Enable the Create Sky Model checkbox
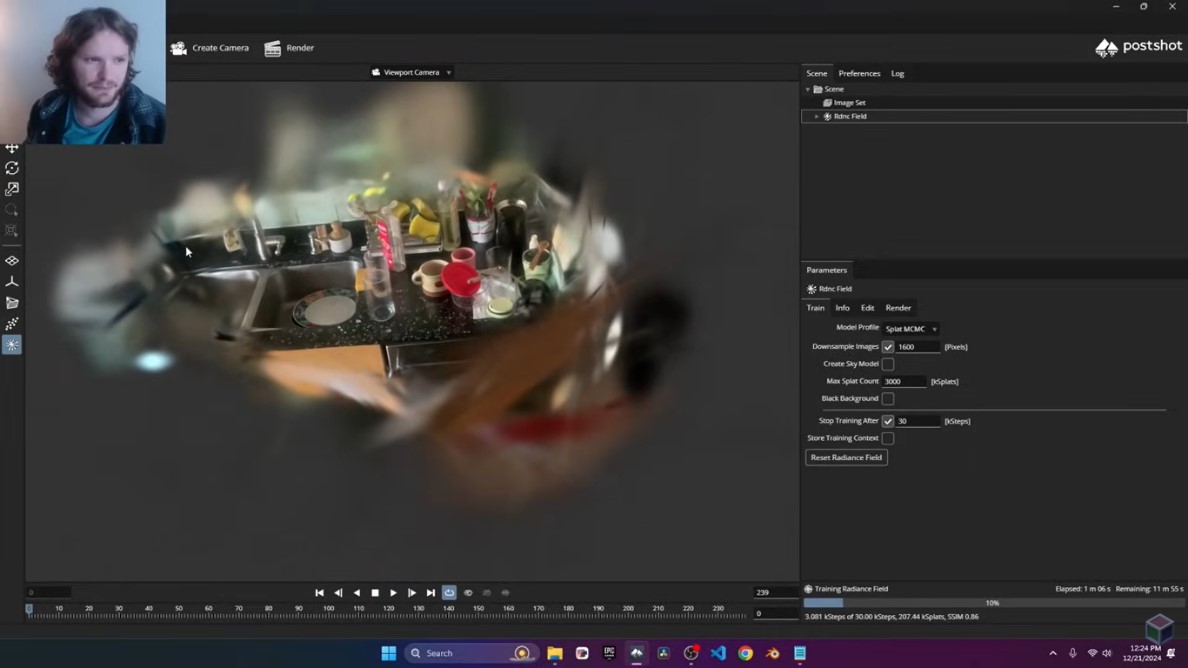The image size is (1188, 668). tap(888, 364)
